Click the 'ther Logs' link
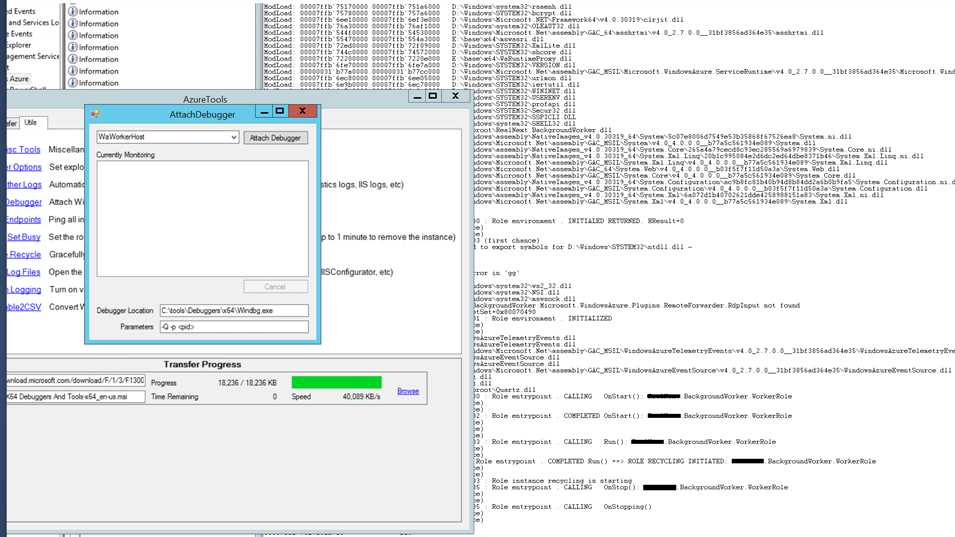This screenshot has height=537, width=955. pos(24,185)
